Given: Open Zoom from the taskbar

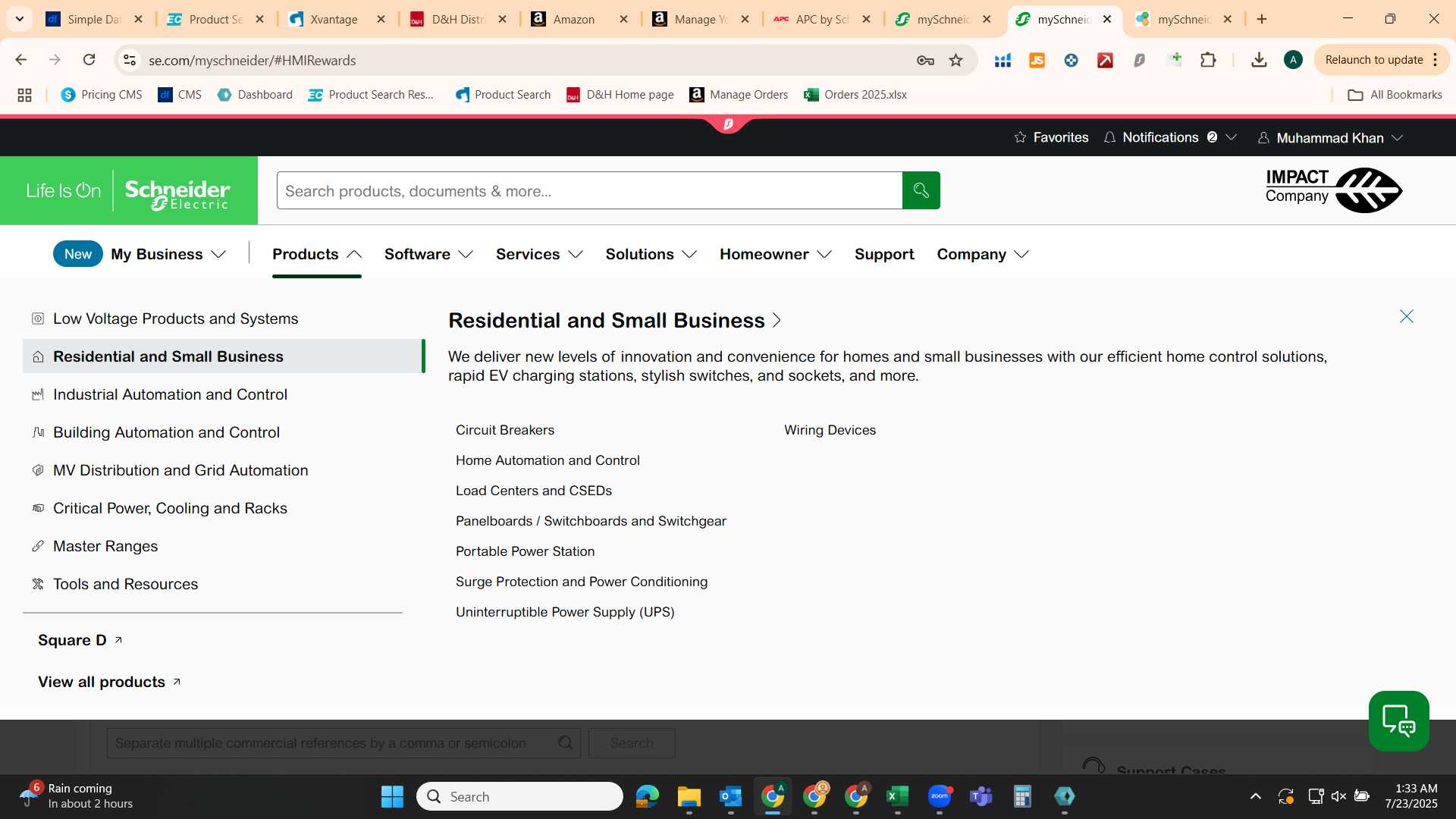Looking at the screenshot, I should 939,796.
